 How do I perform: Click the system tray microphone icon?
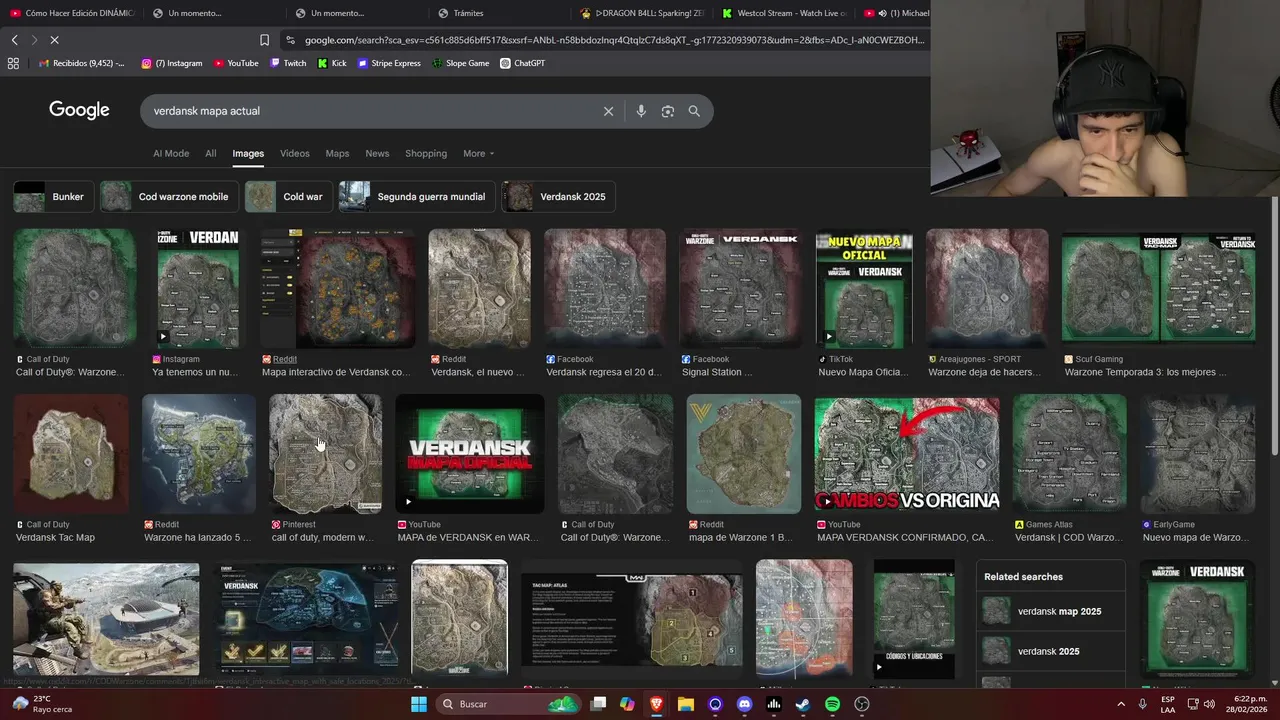pyautogui.click(x=1142, y=704)
